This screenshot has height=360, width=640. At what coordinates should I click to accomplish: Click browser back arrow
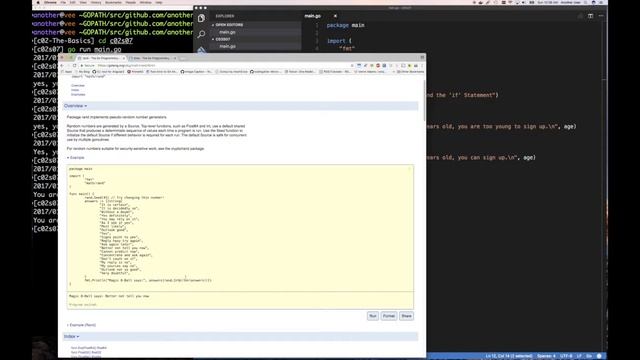coord(62,65)
